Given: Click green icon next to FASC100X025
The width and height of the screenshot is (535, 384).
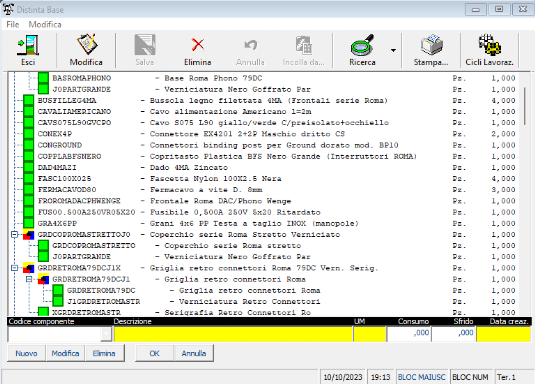Looking at the screenshot, I should pyautogui.click(x=29, y=179).
